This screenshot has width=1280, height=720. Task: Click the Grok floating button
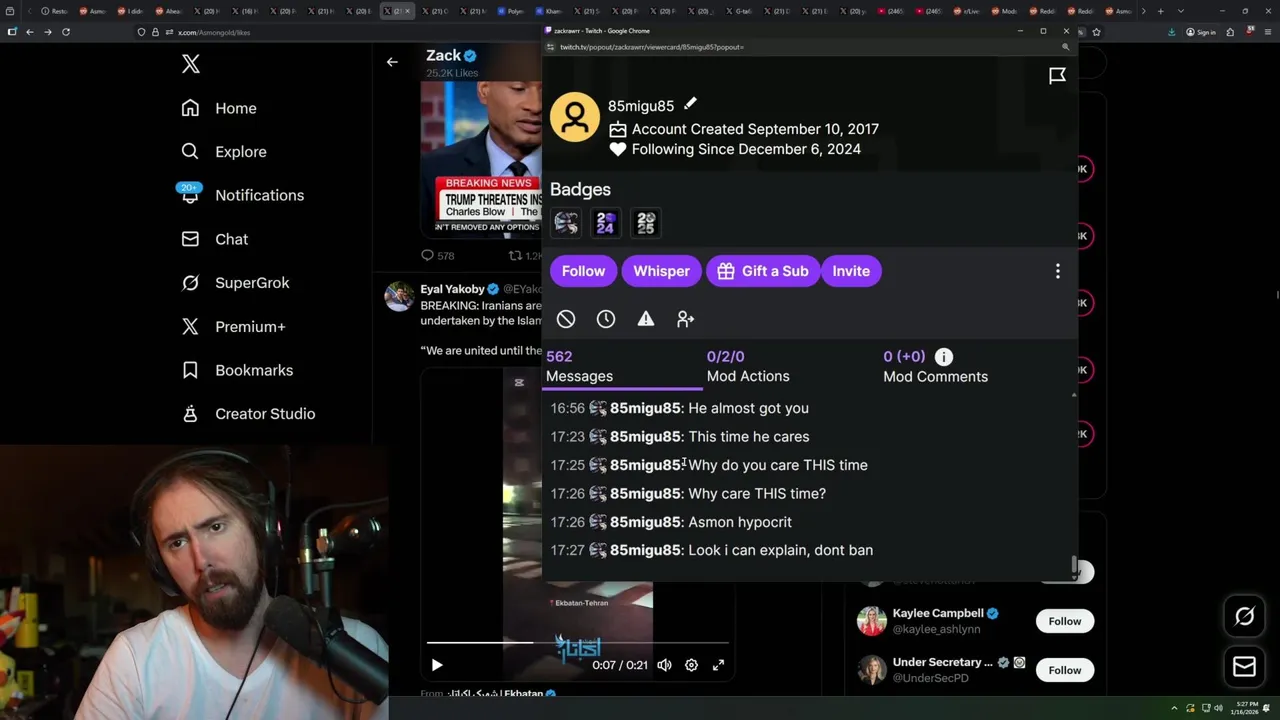tap(1244, 617)
